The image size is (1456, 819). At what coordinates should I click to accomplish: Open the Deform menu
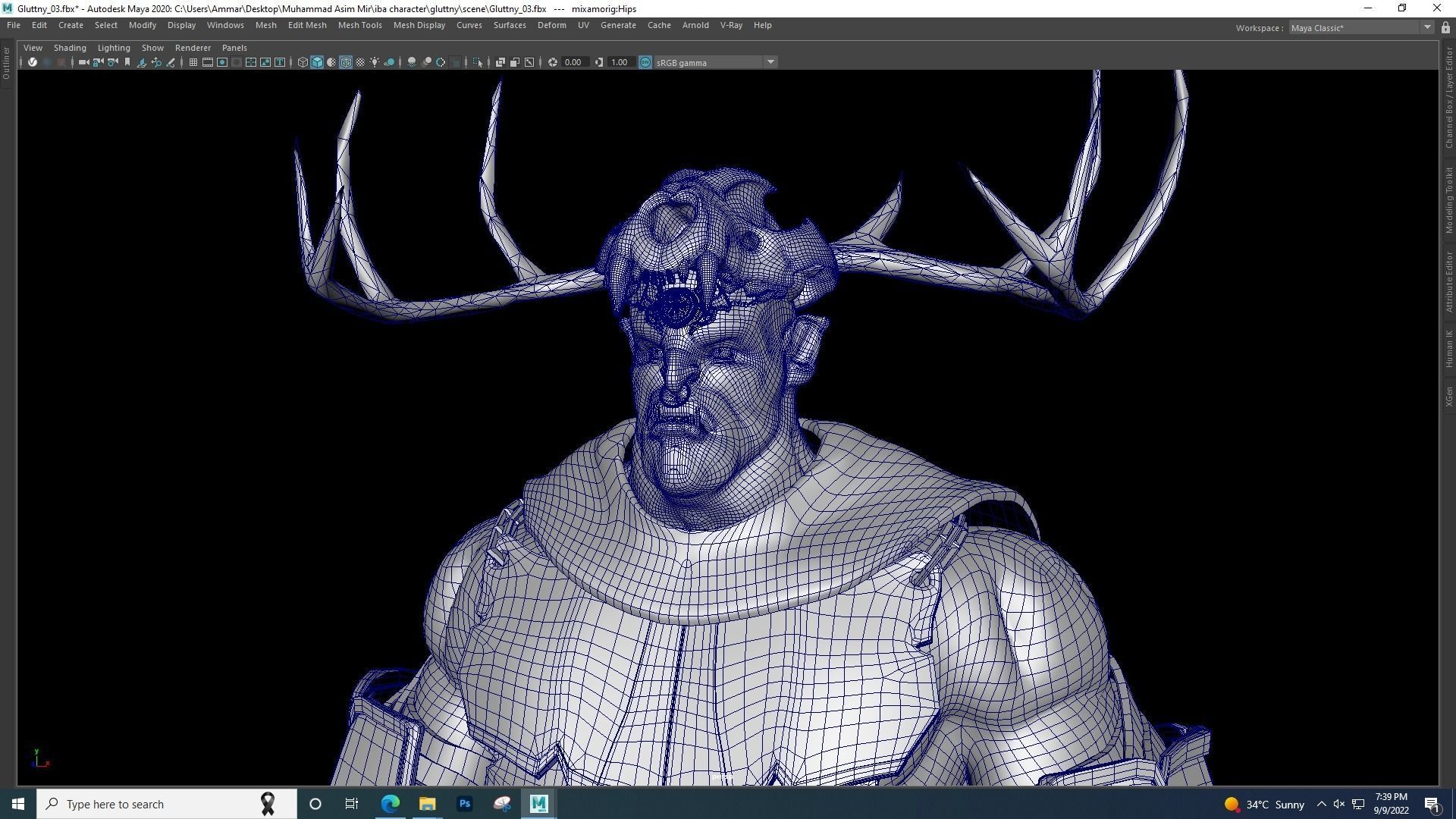(x=551, y=25)
